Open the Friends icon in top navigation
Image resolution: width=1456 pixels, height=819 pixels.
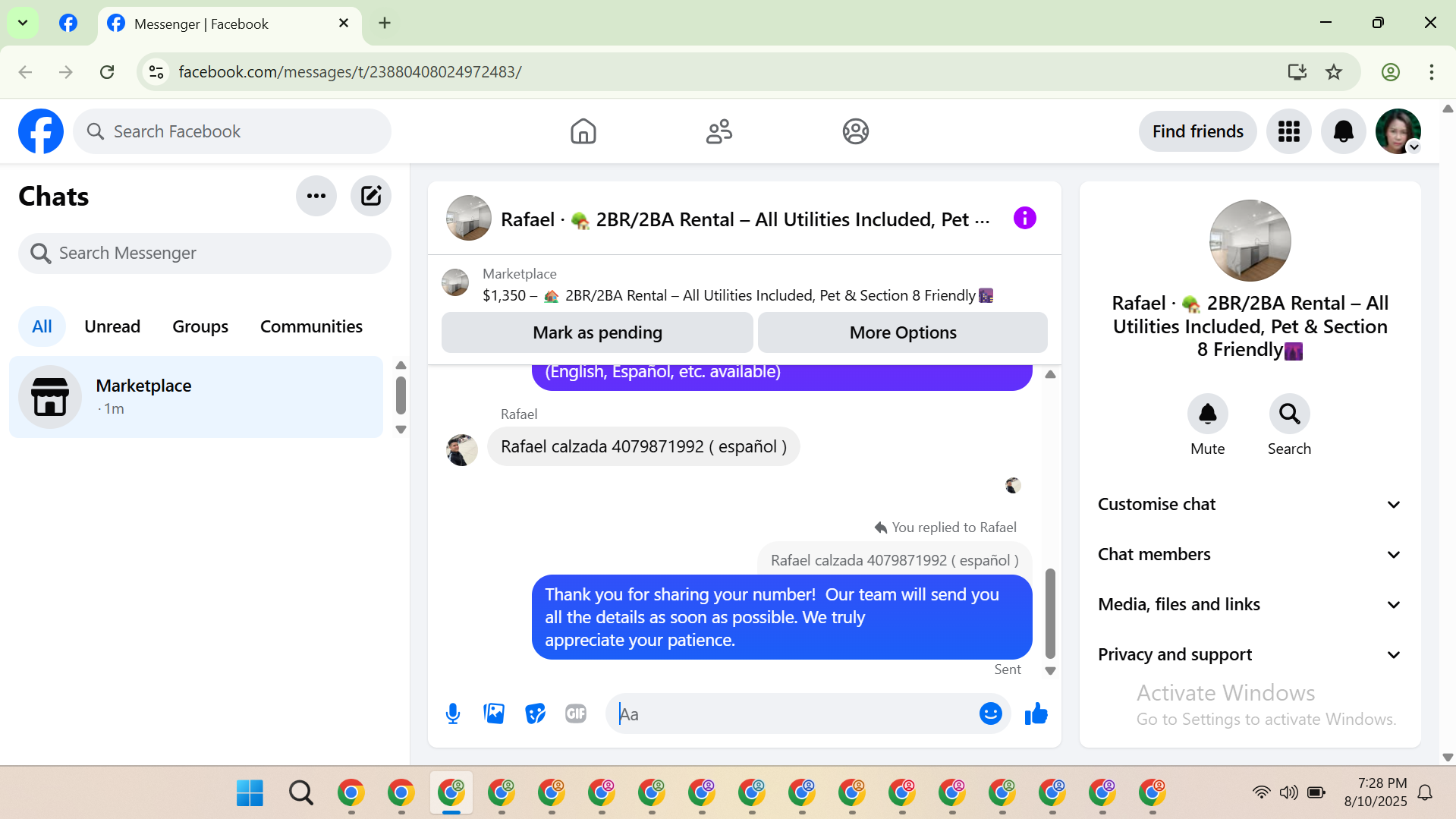[719, 131]
